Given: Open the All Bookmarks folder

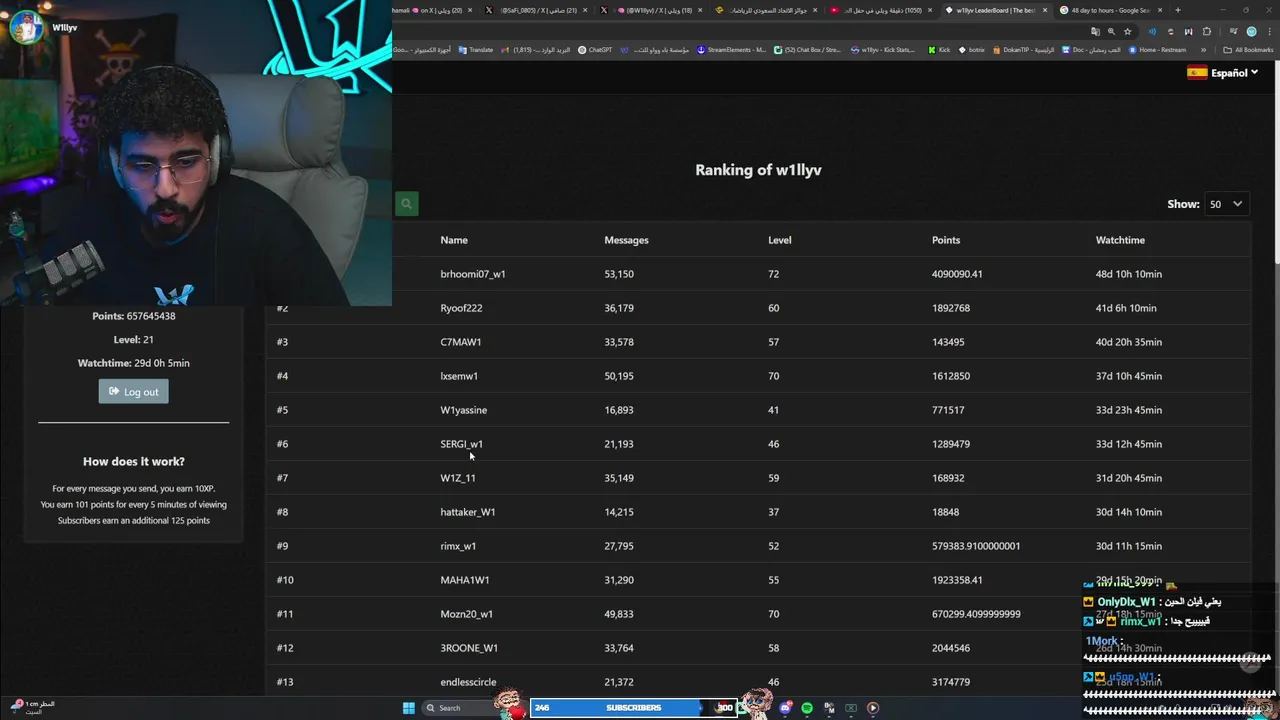Looking at the screenshot, I should point(1248,50).
